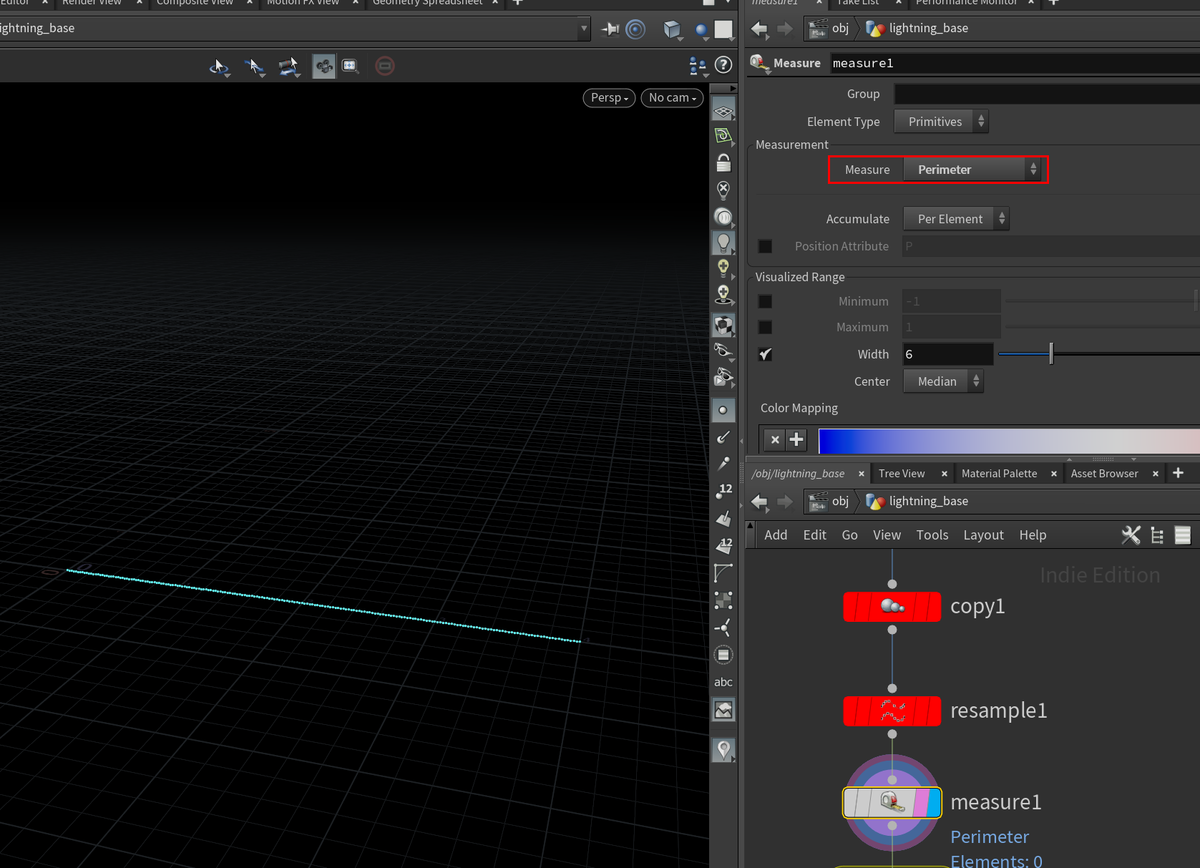Image resolution: width=1200 pixels, height=868 pixels.
Task: Open the Measure Perimeter dropdown
Action: tap(972, 170)
